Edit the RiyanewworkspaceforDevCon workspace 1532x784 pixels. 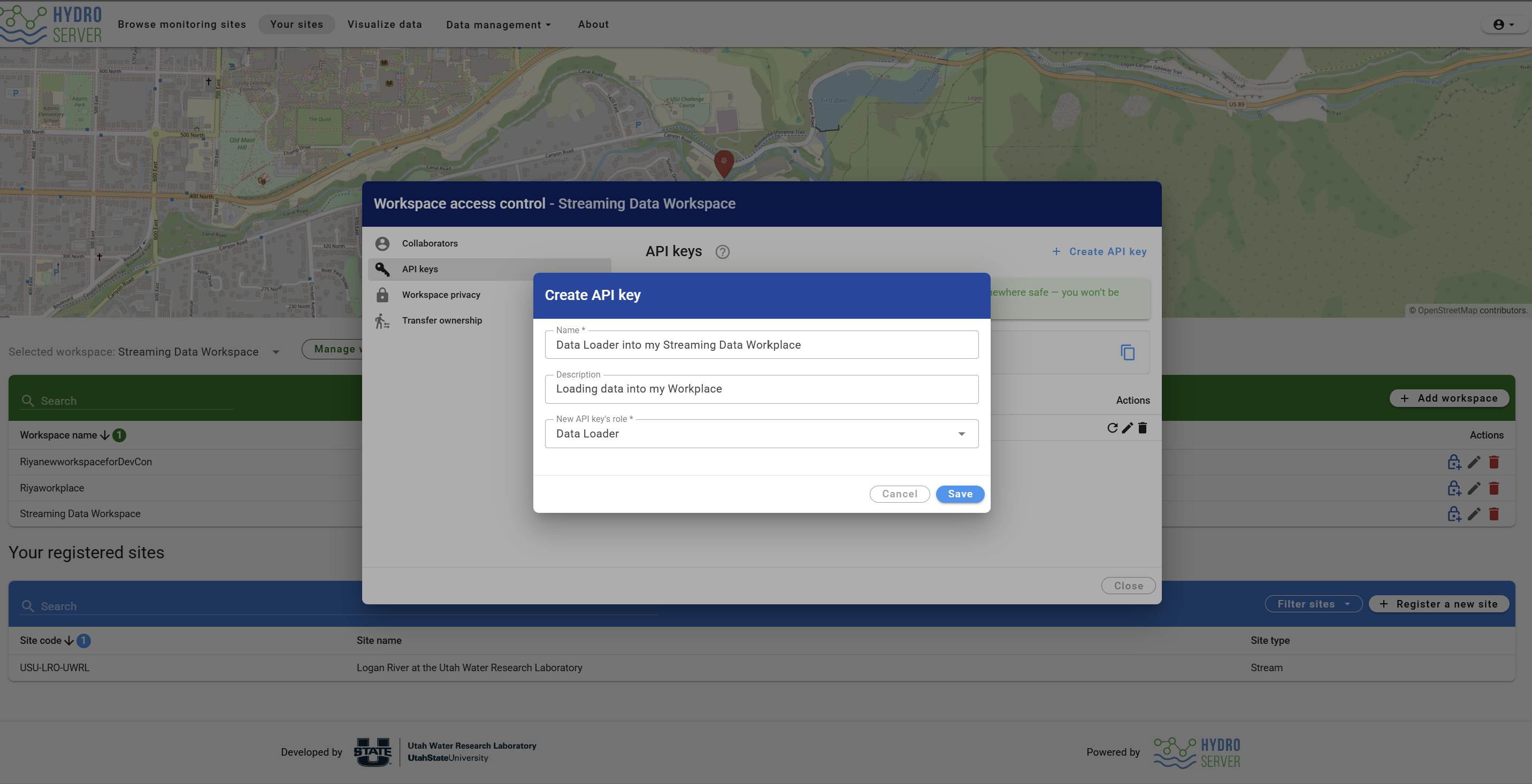(x=1474, y=462)
